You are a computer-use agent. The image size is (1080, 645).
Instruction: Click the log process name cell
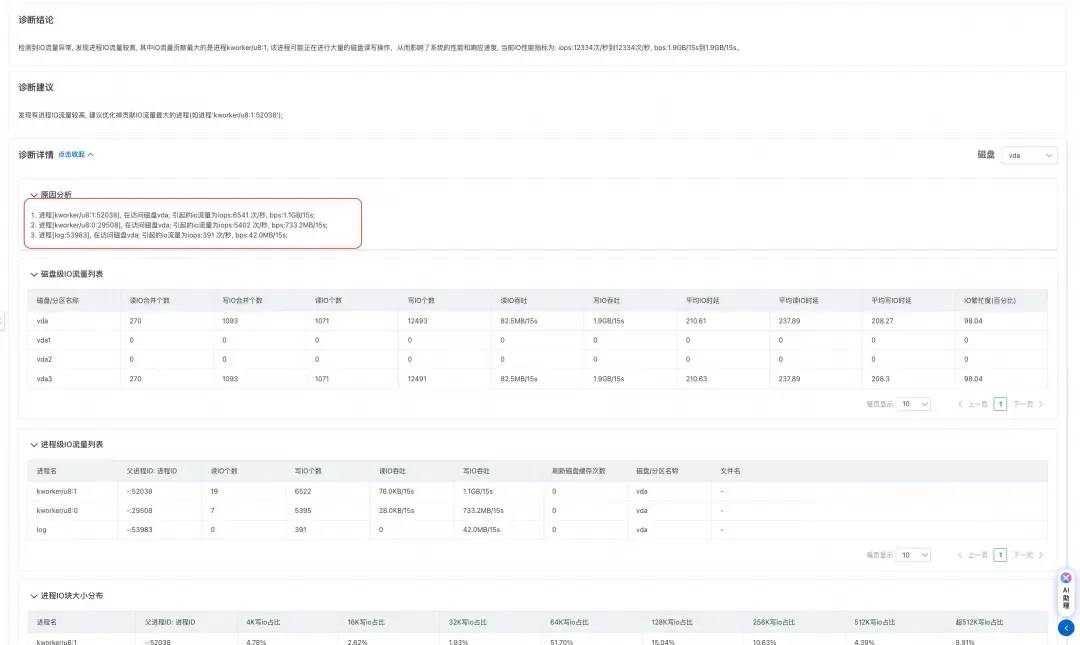[41, 529]
